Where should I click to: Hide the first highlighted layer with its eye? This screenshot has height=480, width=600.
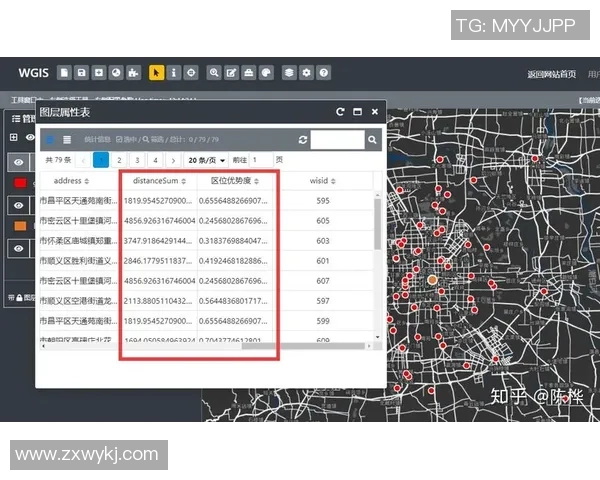18,162
